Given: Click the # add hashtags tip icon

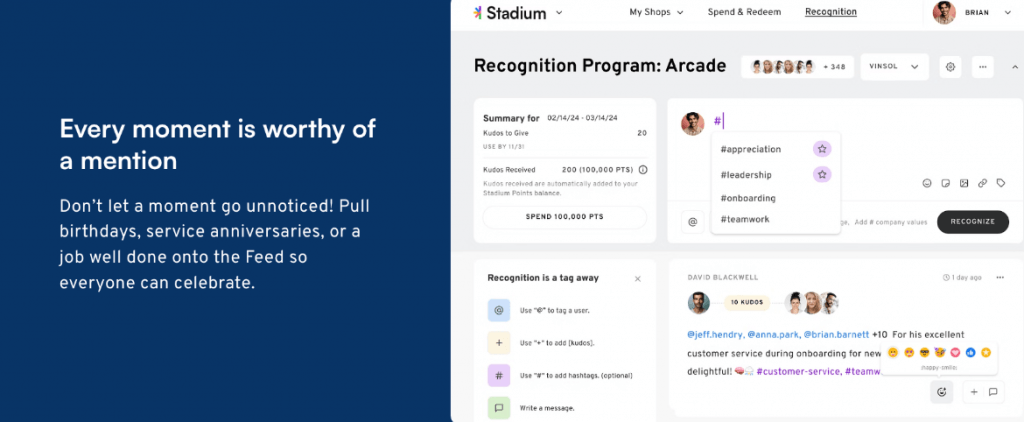Looking at the screenshot, I should pos(499,376).
